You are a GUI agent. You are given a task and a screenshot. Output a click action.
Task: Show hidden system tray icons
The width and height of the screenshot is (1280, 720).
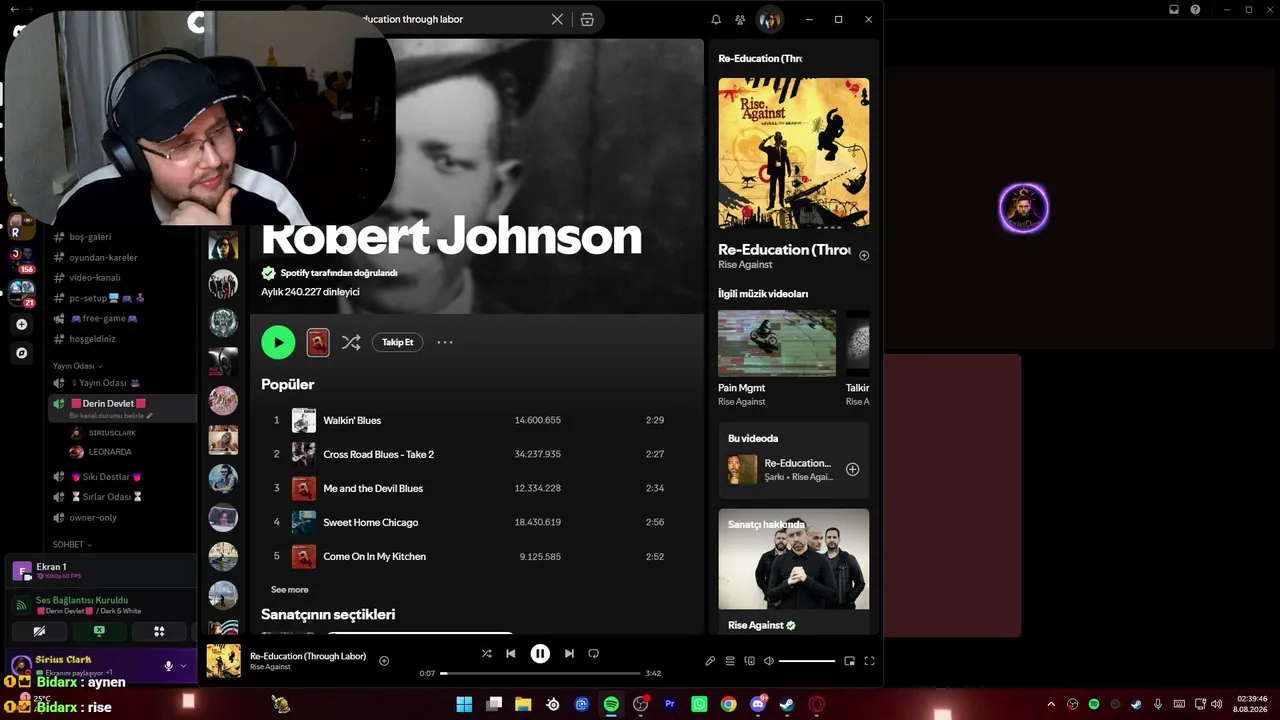(1051, 704)
